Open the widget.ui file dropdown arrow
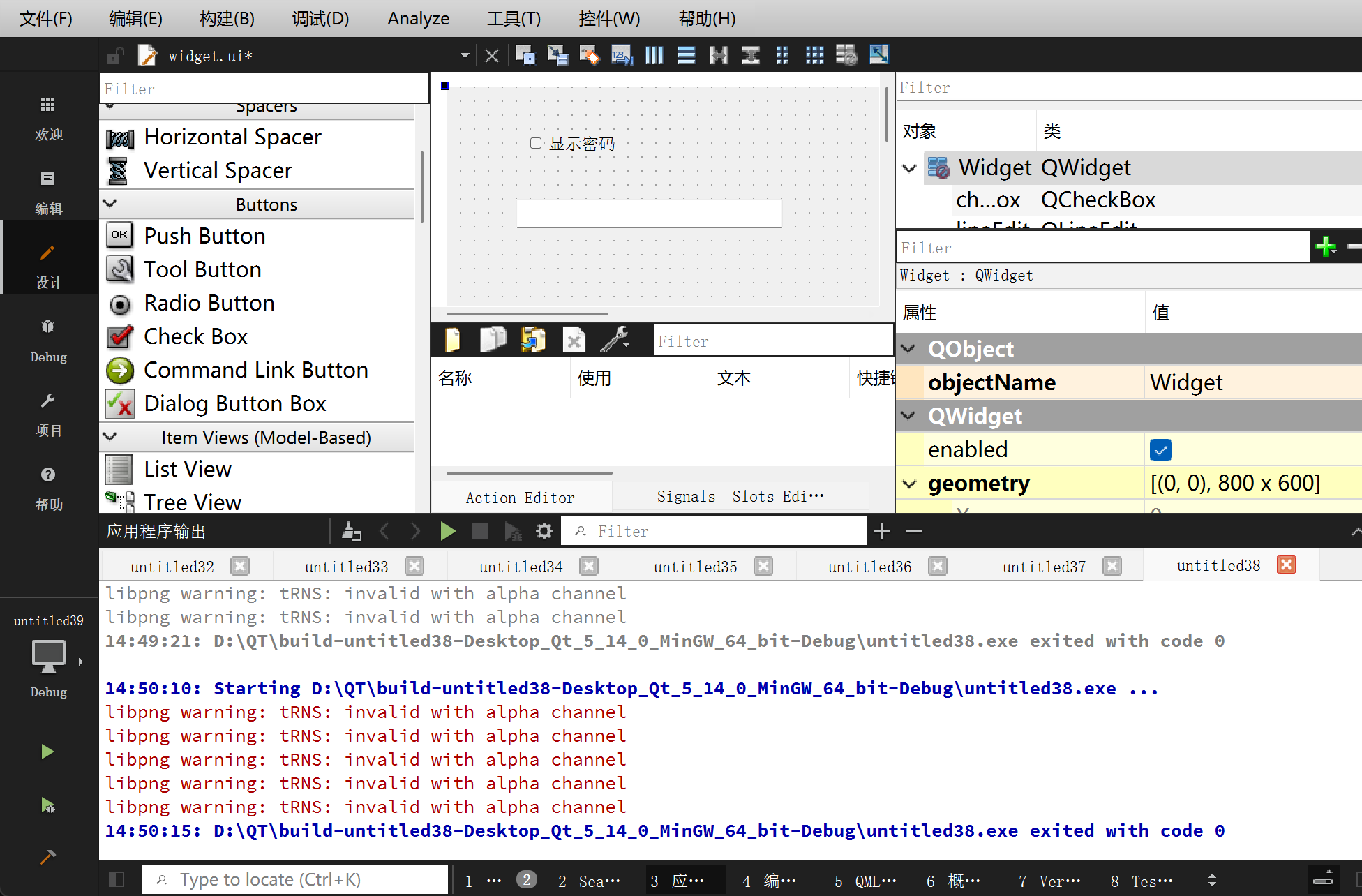1362x896 pixels. pos(465,56)
